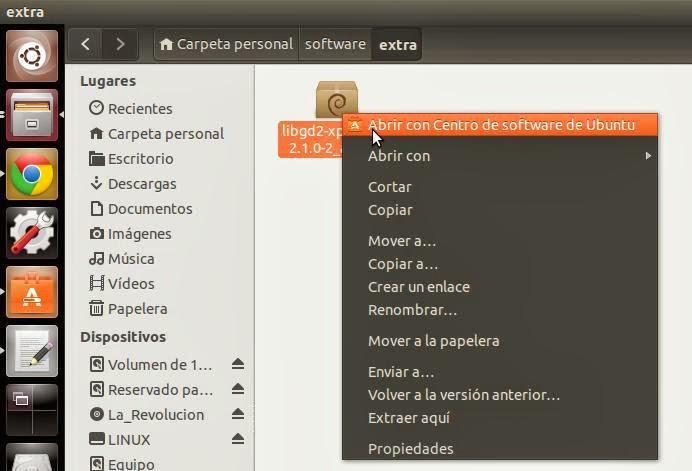This screenshot has width=692, height=471.
Task: Click the Escritorio folder icon
Action: point(96,158)
